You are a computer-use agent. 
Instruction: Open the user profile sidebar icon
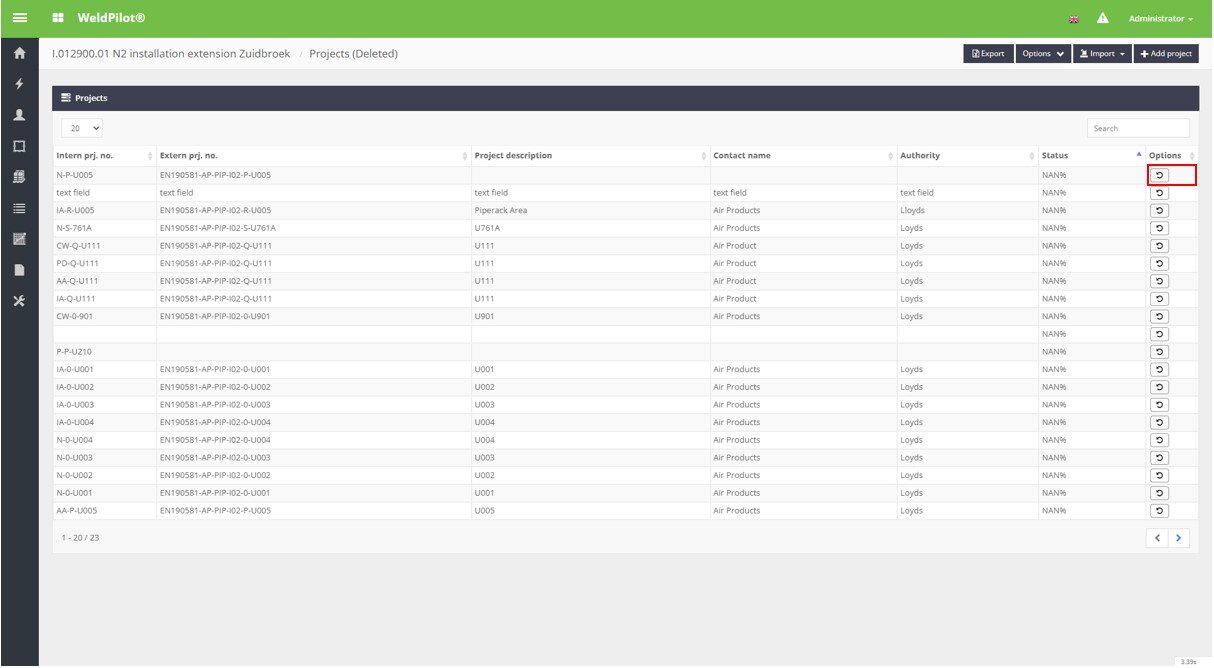pos(19,115)
